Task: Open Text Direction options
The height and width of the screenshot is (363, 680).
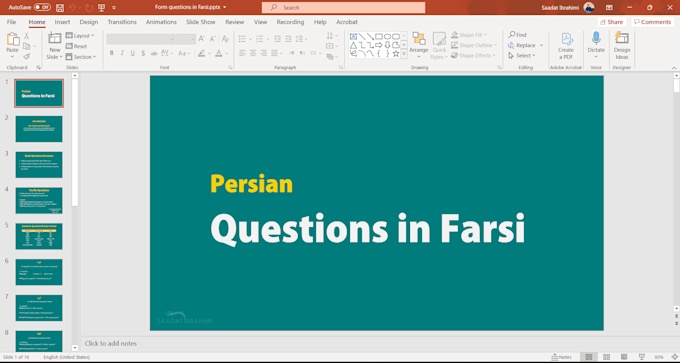Action: pos(332,36)
